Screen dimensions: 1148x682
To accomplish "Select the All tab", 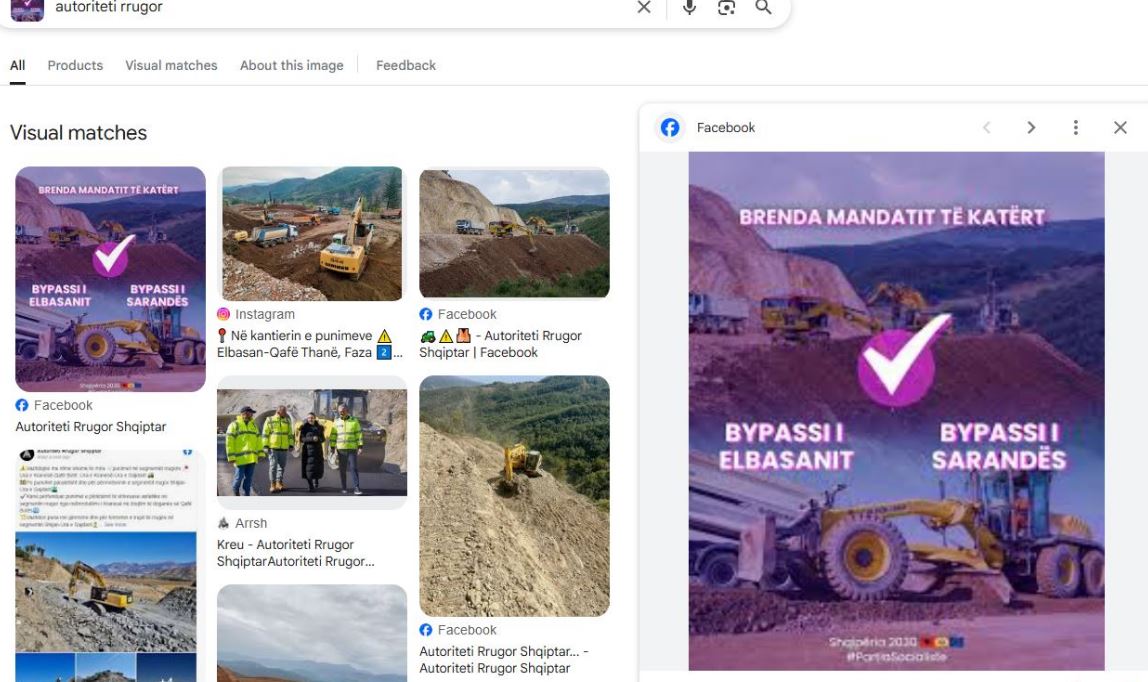I will point(17,65).
